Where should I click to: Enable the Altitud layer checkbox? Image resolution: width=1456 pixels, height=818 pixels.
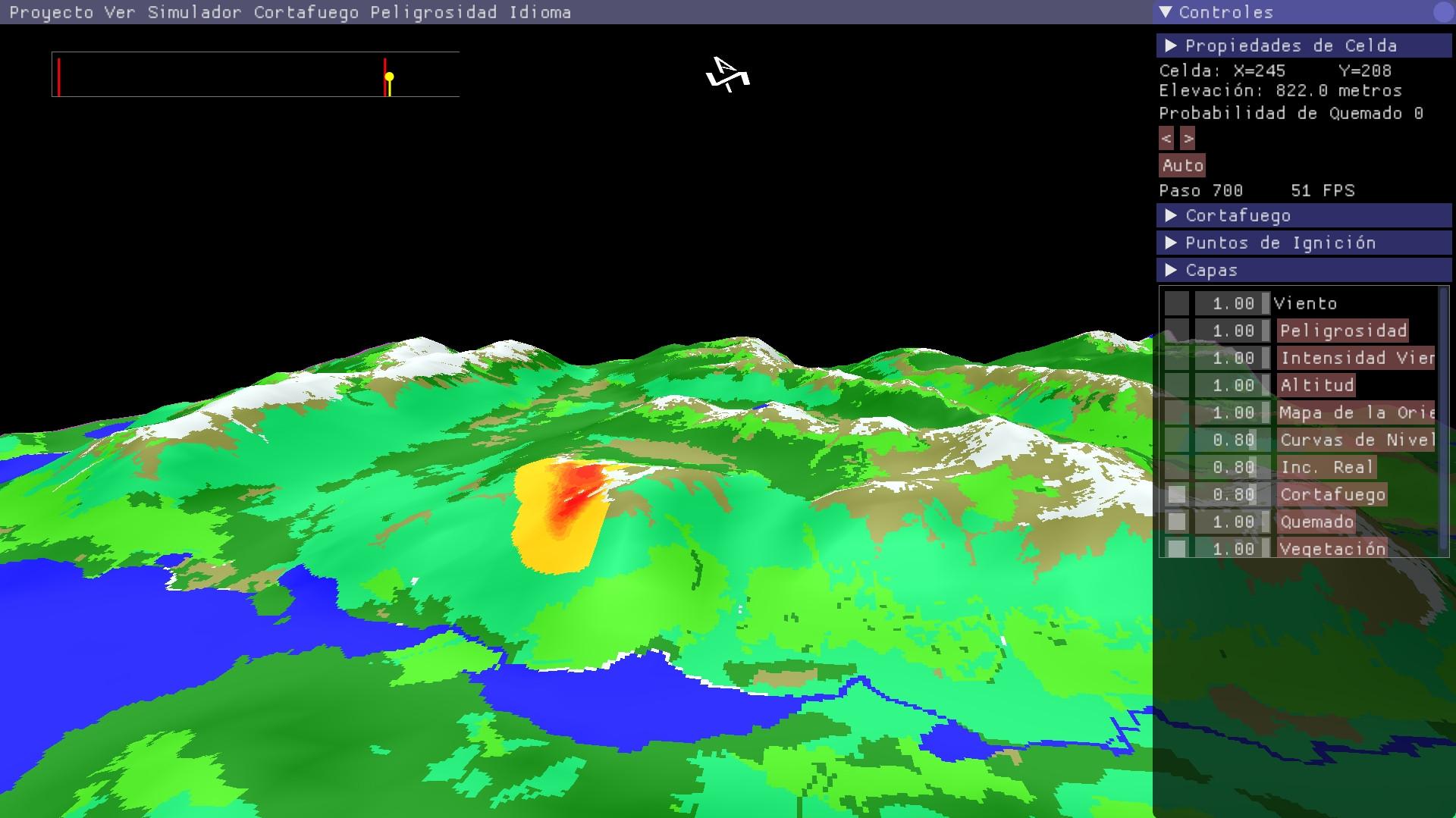[x=1176, y=385]
